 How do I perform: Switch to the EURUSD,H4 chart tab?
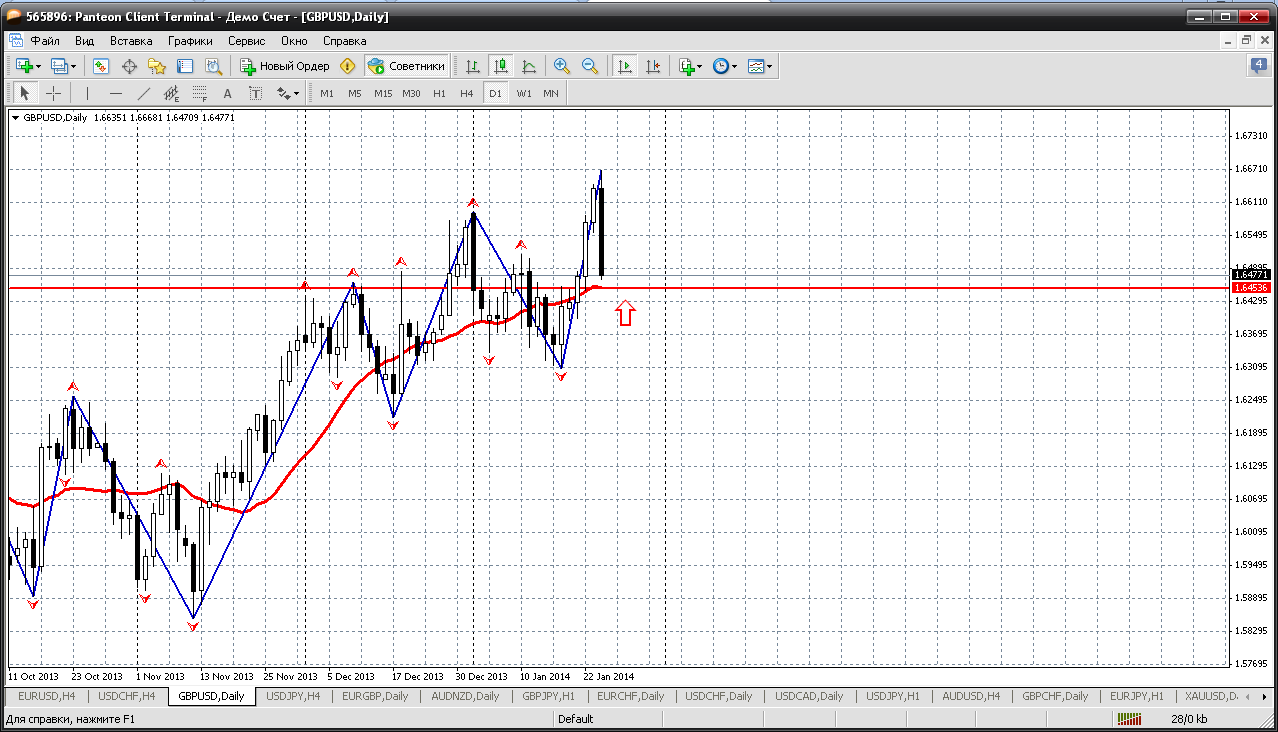(46, 696)
